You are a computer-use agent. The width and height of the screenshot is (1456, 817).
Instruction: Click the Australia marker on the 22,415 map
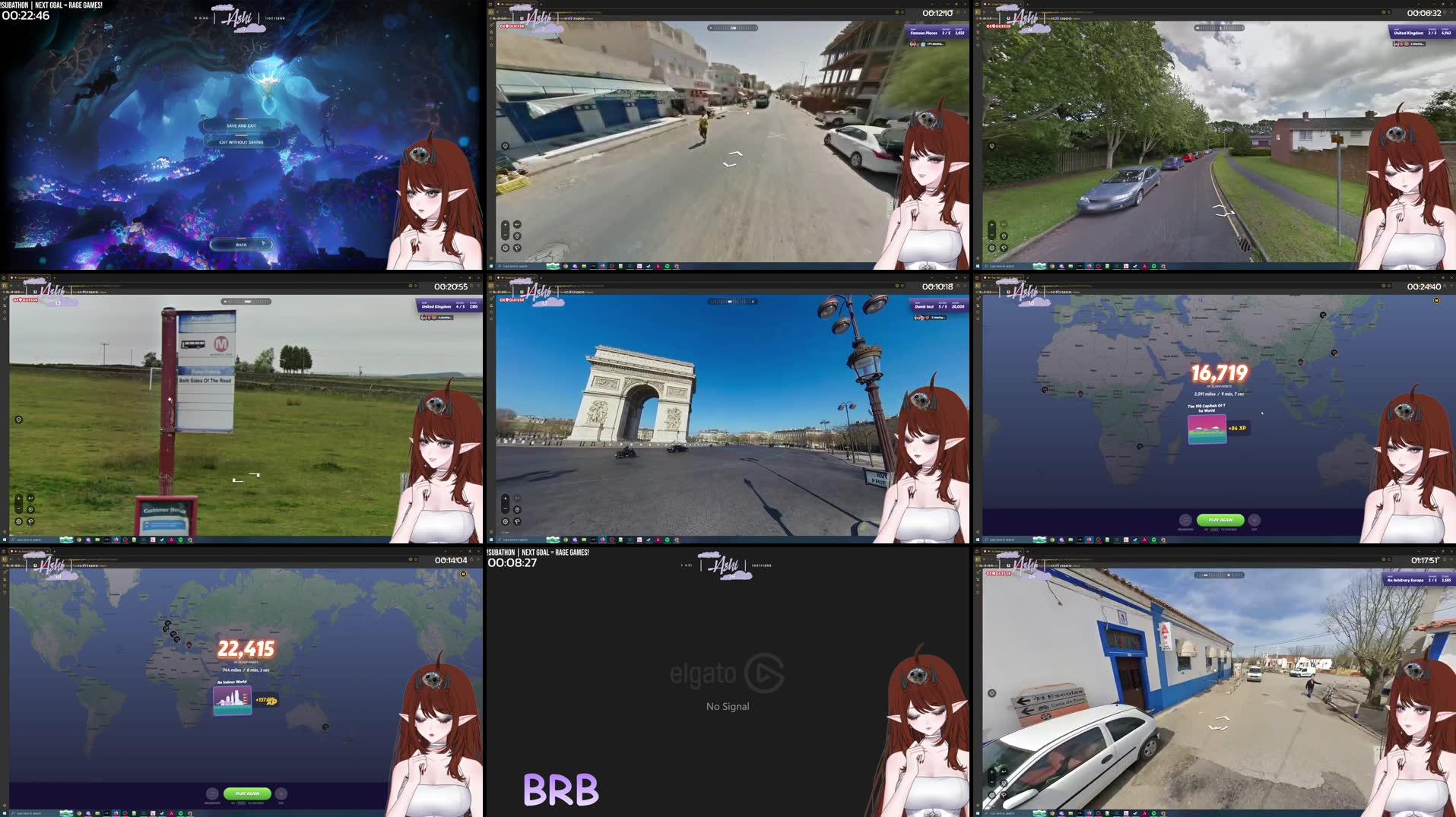pos(325,727)
